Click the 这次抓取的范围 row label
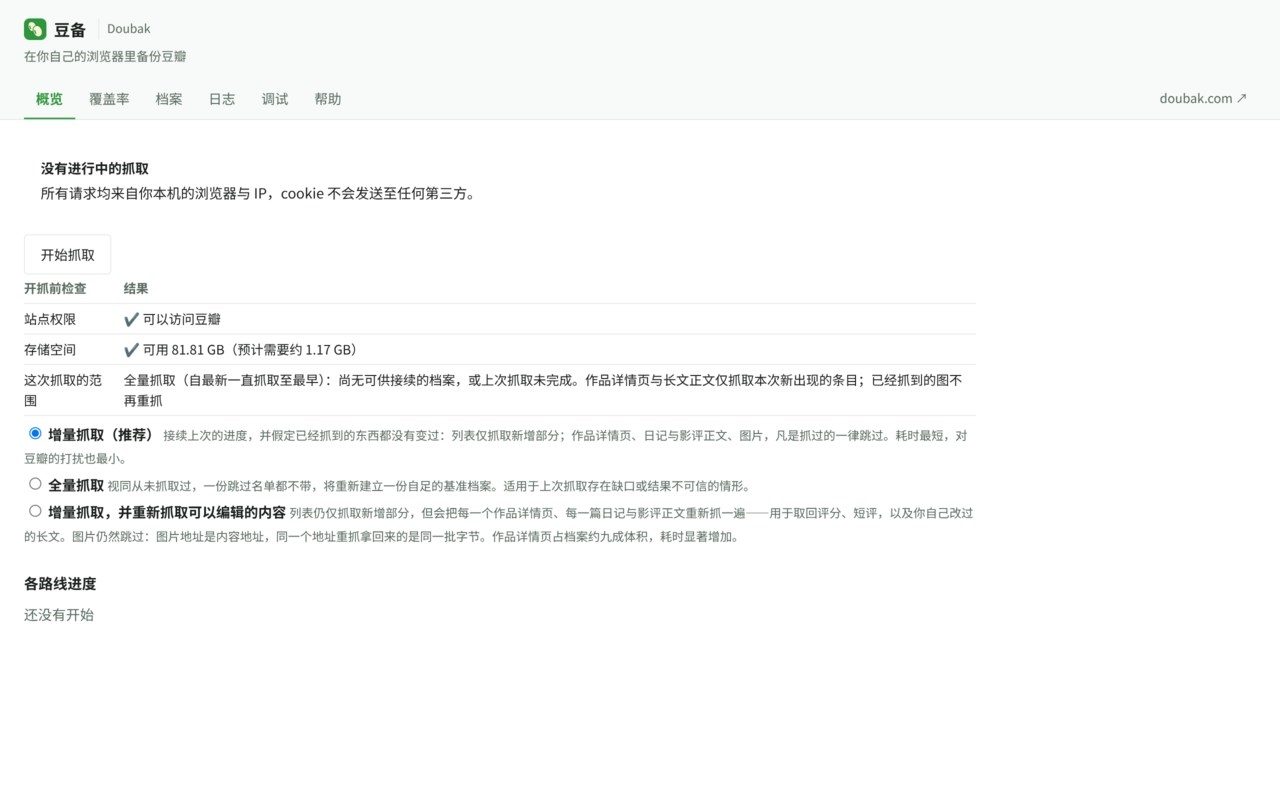Viewport: 1280px width, 800px height. [x=63, y=390]
